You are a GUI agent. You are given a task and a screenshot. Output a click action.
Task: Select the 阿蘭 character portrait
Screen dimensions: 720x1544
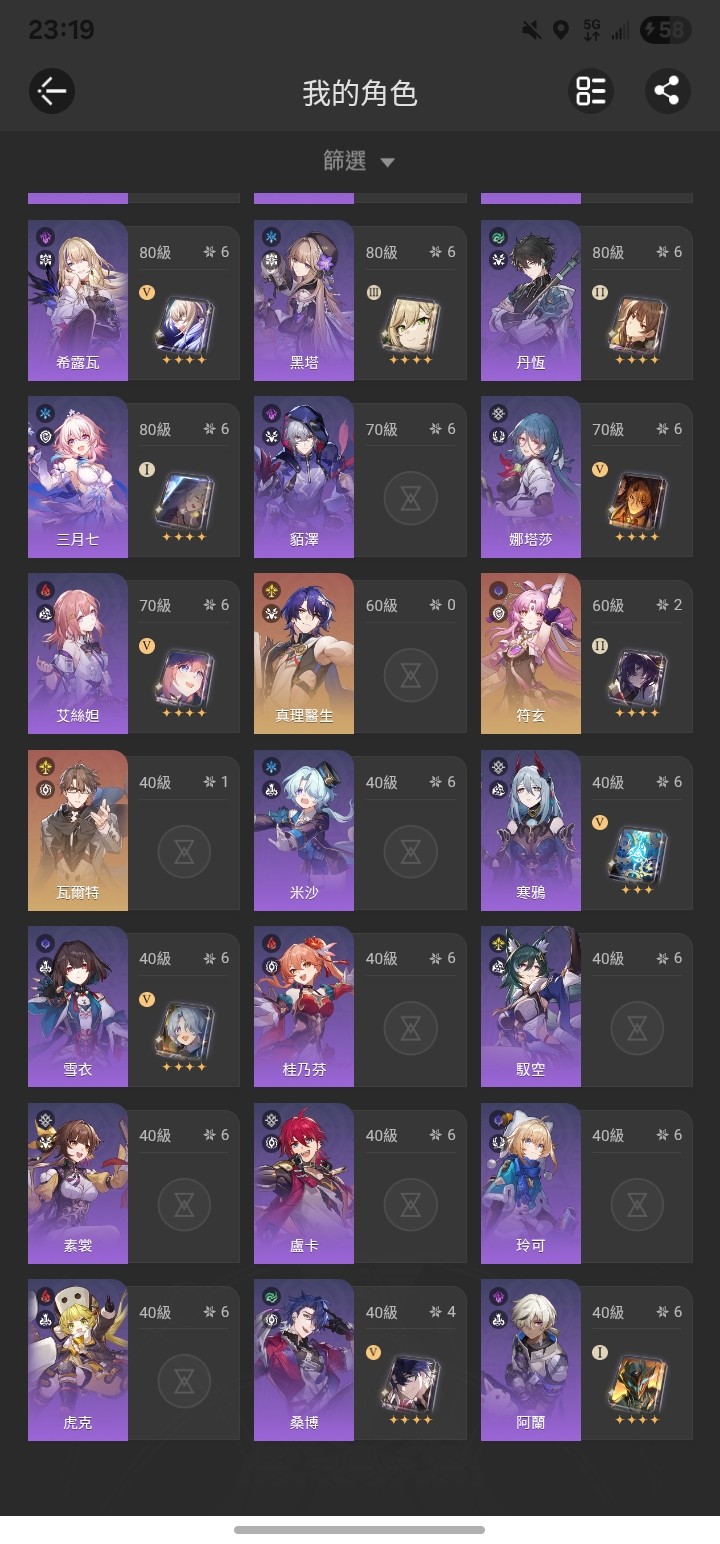531,1360
